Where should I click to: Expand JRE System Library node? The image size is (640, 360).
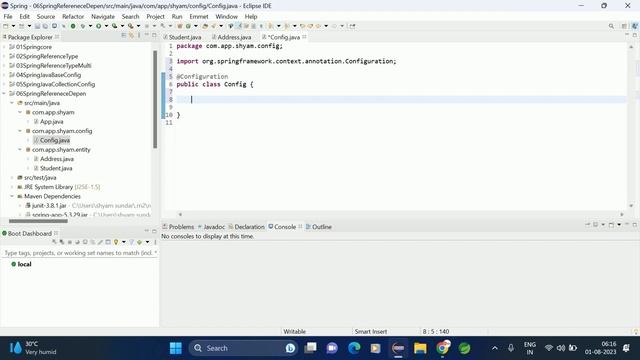(12, 187)
